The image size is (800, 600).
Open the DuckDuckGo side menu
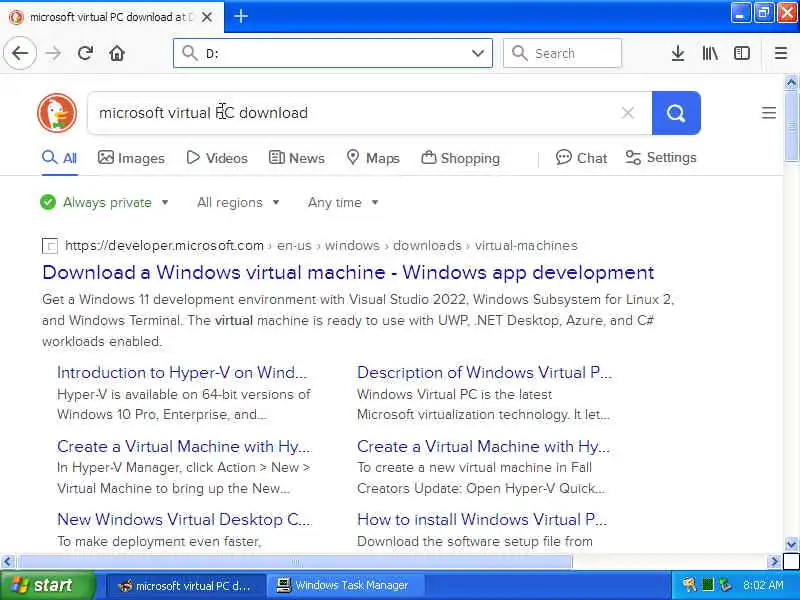768,113
